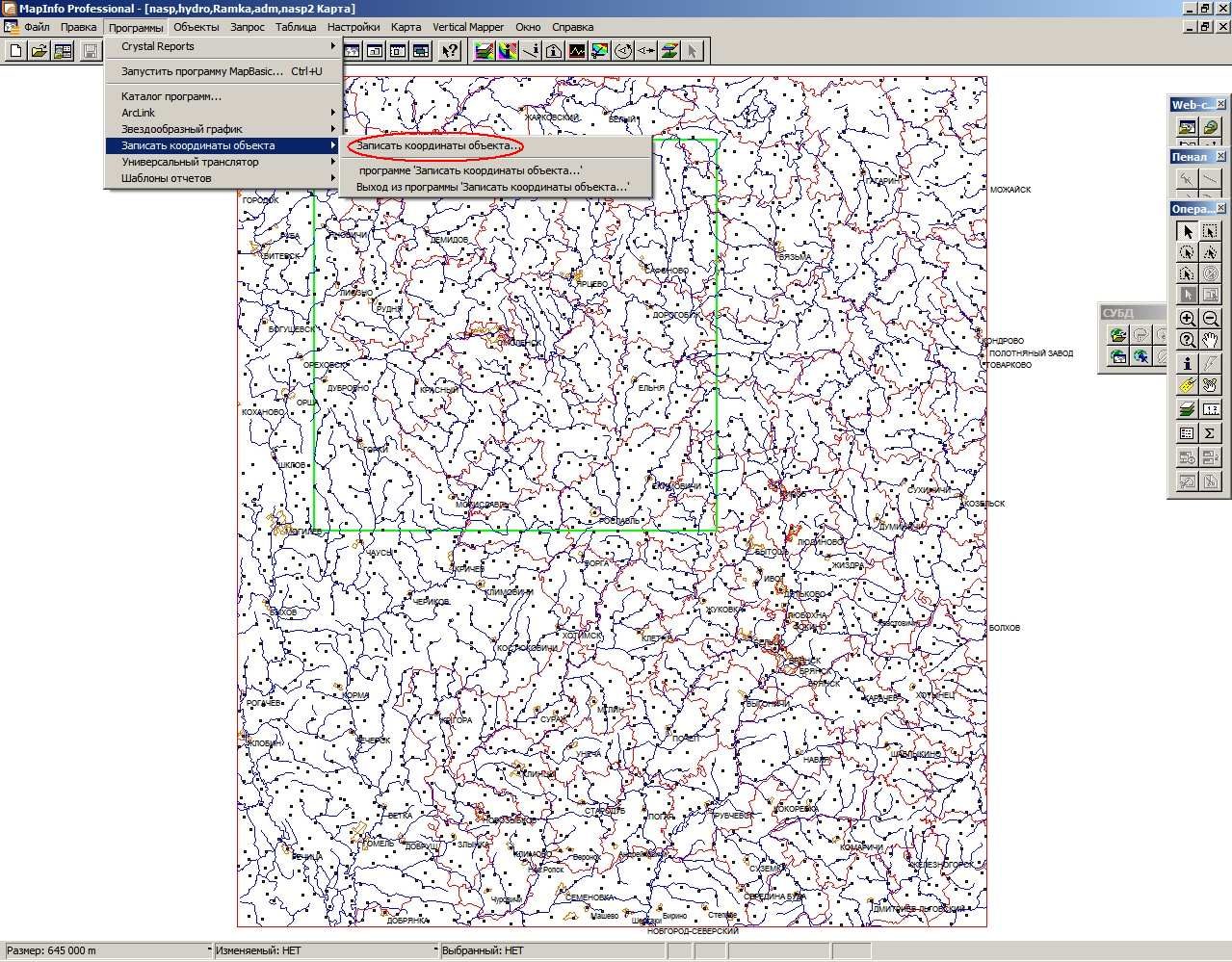Screen dimensions: 1232x962
Task: Select the Boundary Select tool
Action: coord(1187,273)
